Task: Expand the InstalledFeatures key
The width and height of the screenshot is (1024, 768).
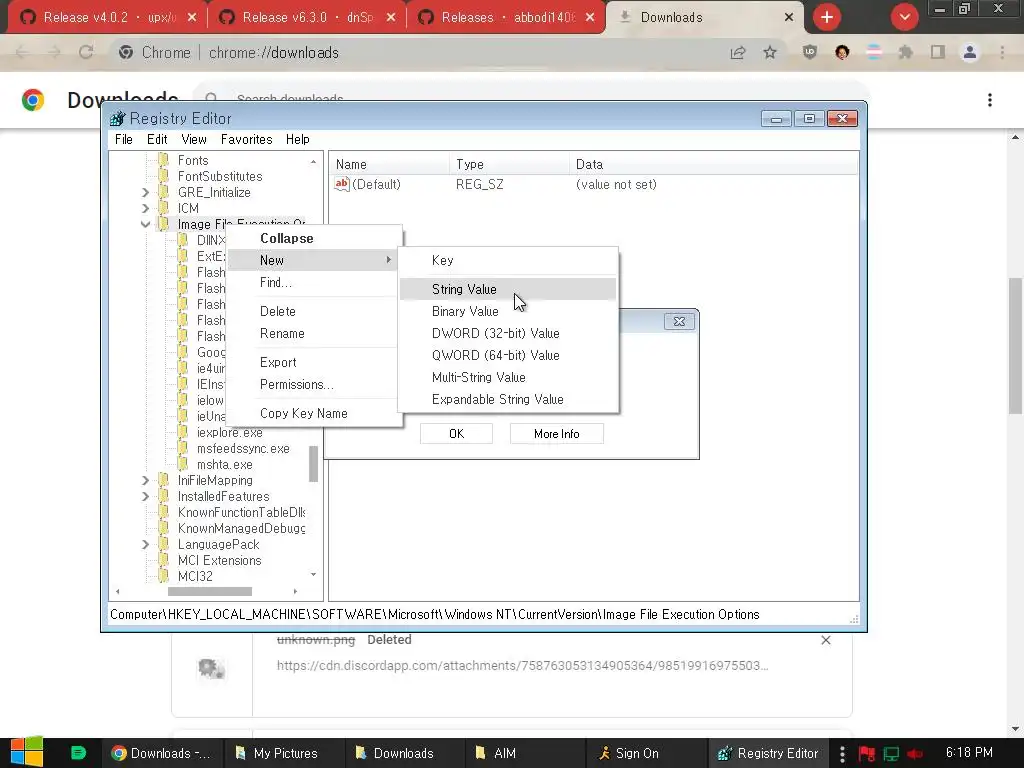Action: tap(146, 496)
